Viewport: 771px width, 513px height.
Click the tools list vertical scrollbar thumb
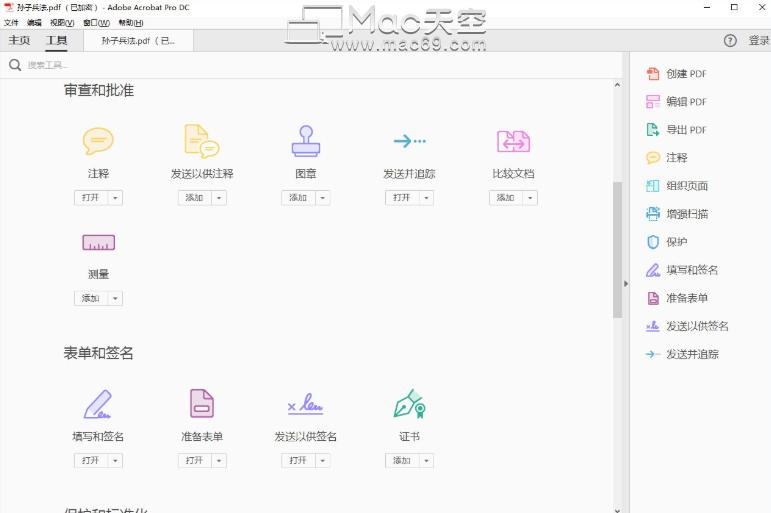point(618,250)
